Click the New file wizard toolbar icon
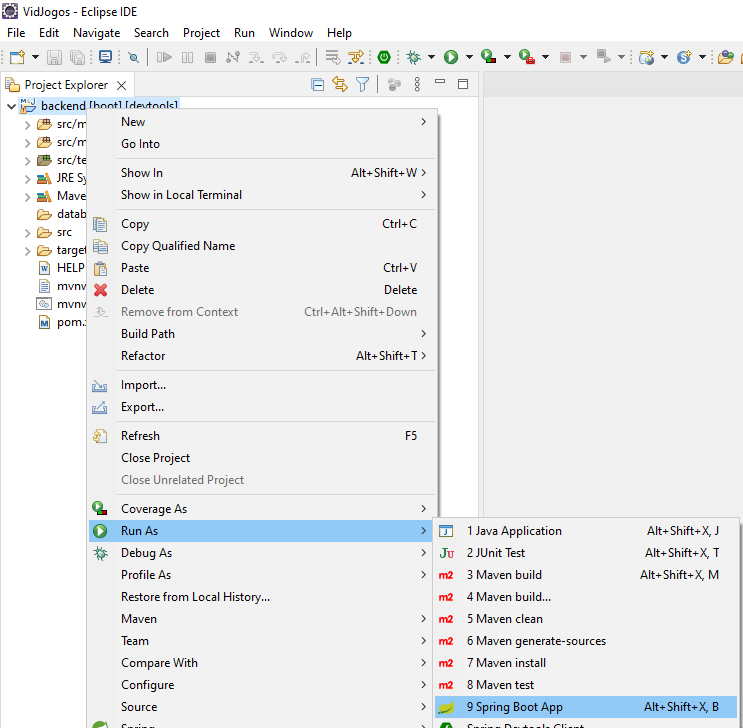This screenshot has height=728, width=743. tap(18, 57)
